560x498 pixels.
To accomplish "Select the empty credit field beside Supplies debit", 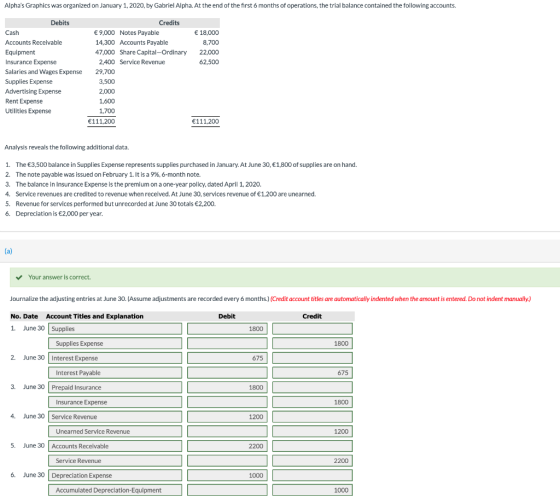I will click(312, 329).
